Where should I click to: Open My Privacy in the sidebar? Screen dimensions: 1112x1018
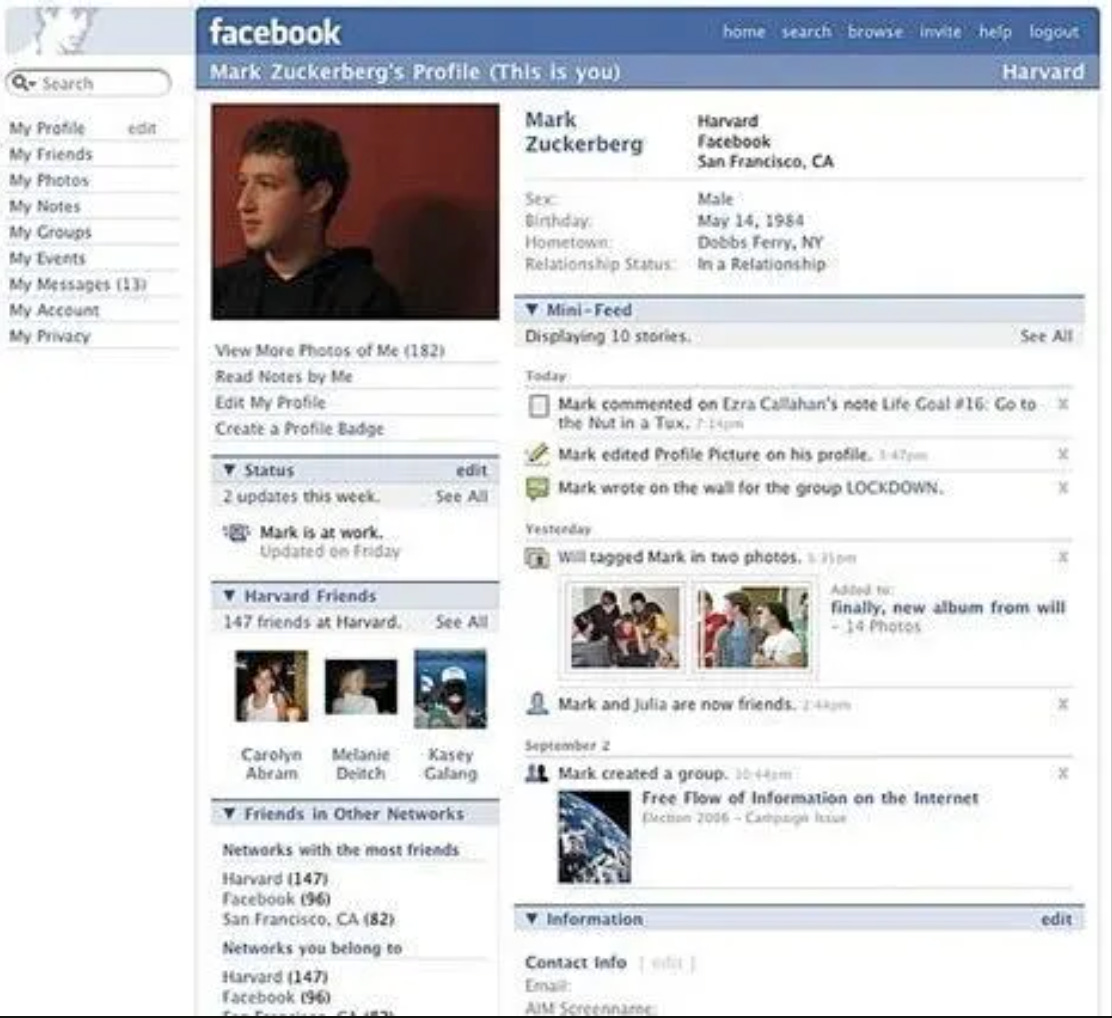50,336
